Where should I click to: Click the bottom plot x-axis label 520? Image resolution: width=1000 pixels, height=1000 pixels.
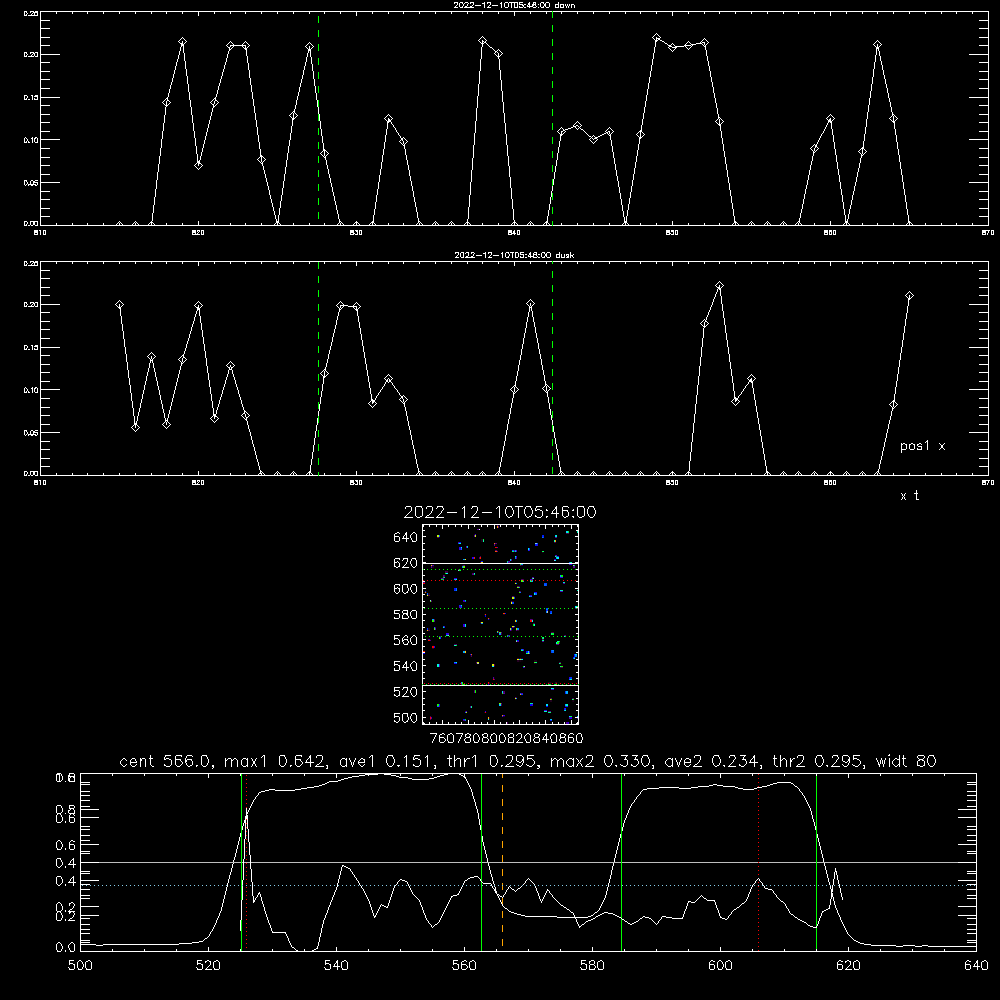click(x=208, y=966)
